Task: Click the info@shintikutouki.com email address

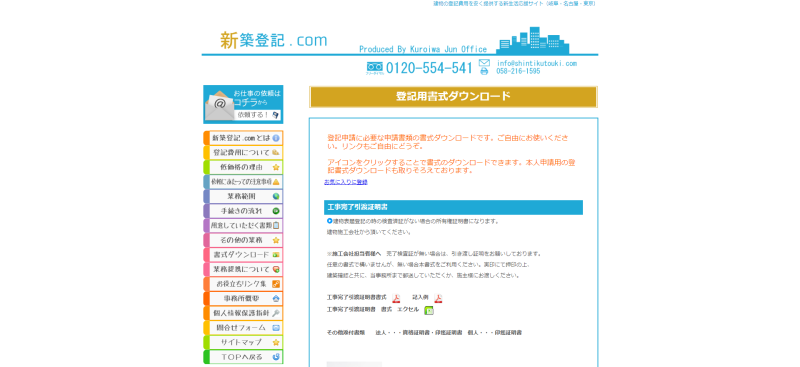Action: click(x=537, y=63)
